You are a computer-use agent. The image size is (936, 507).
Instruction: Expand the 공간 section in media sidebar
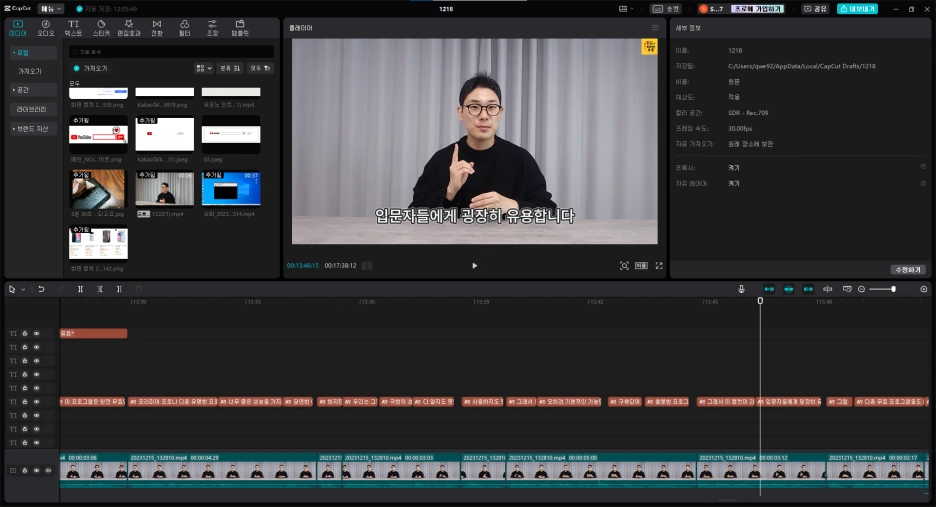(33, 90)
